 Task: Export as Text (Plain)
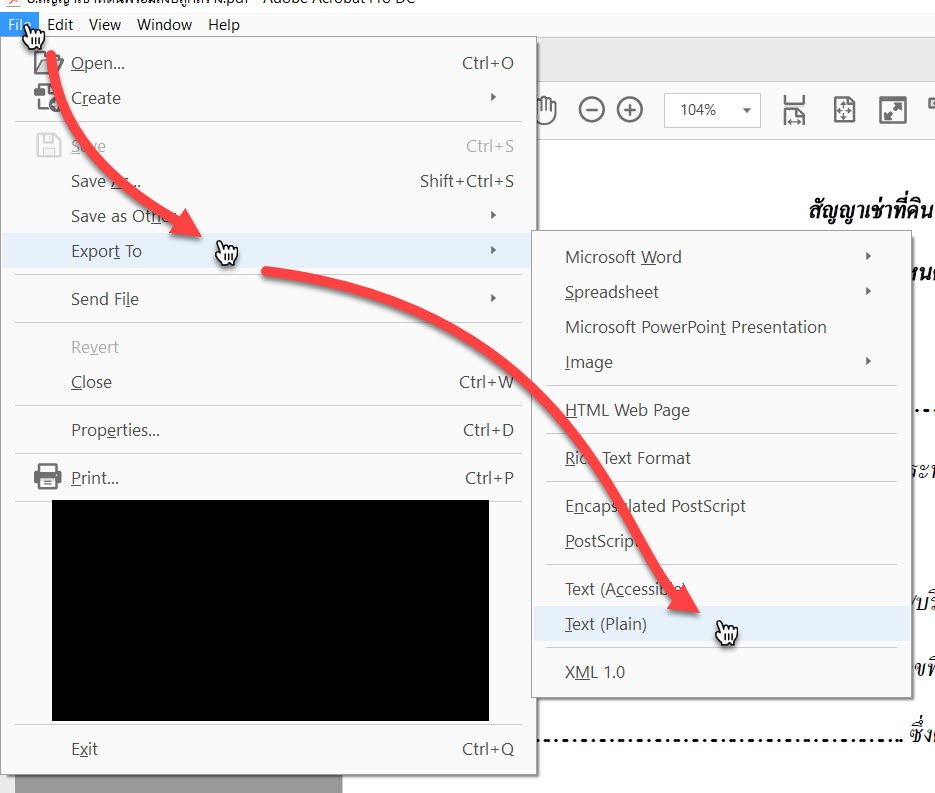722,624
